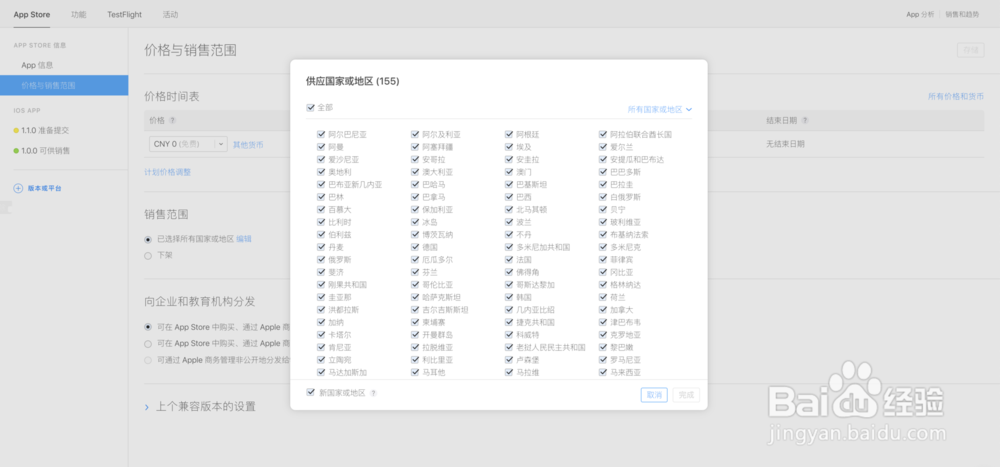Select 可通过 Apple 商务管理非公开地分发 radio
Screen dimensions: 1000x467
(x=148, y=360)
